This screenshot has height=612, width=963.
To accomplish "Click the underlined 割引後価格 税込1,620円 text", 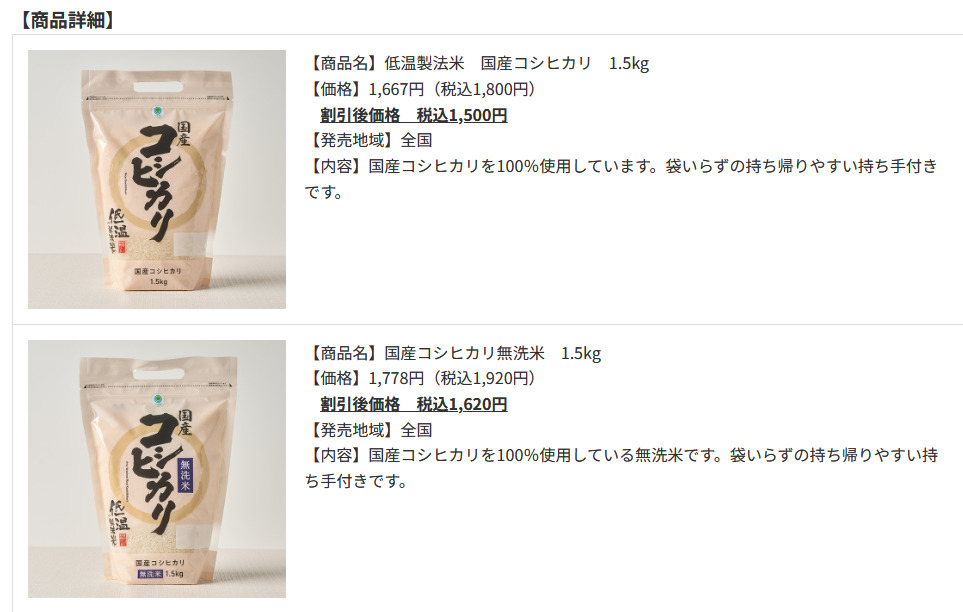I will click(413, 404).
